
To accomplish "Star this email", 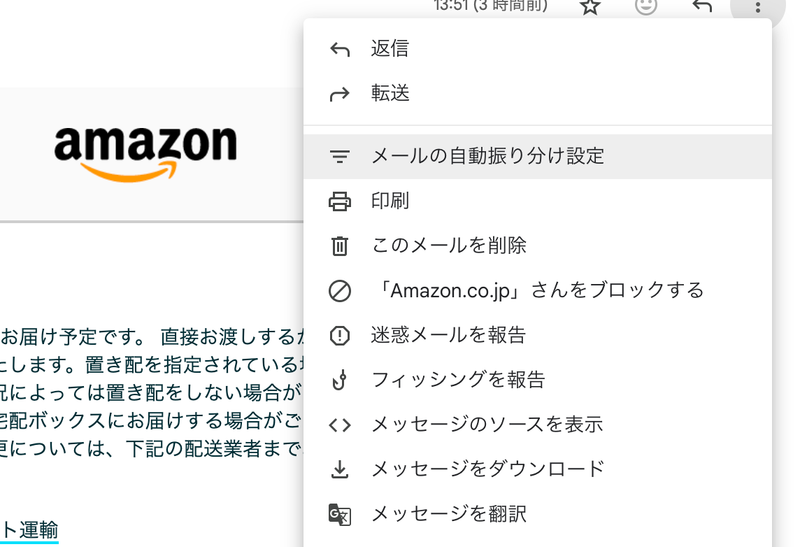I will (x=591, y=7).
